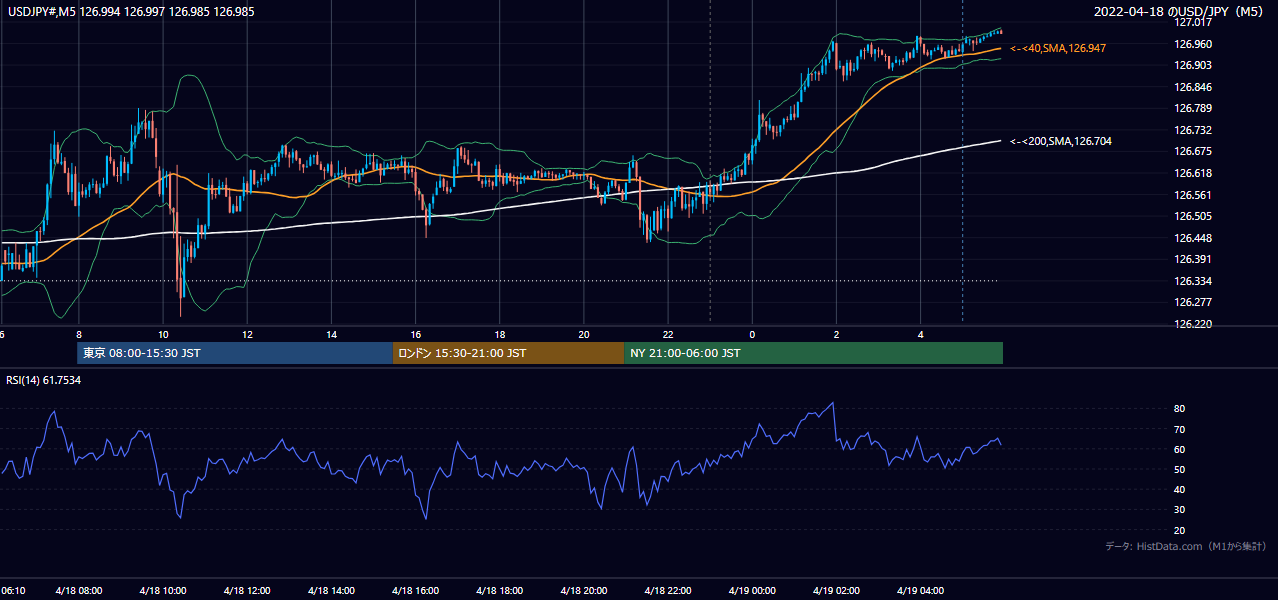Click price level 126.391 on the axis

pyautogui.click(x=1193, y=259)
